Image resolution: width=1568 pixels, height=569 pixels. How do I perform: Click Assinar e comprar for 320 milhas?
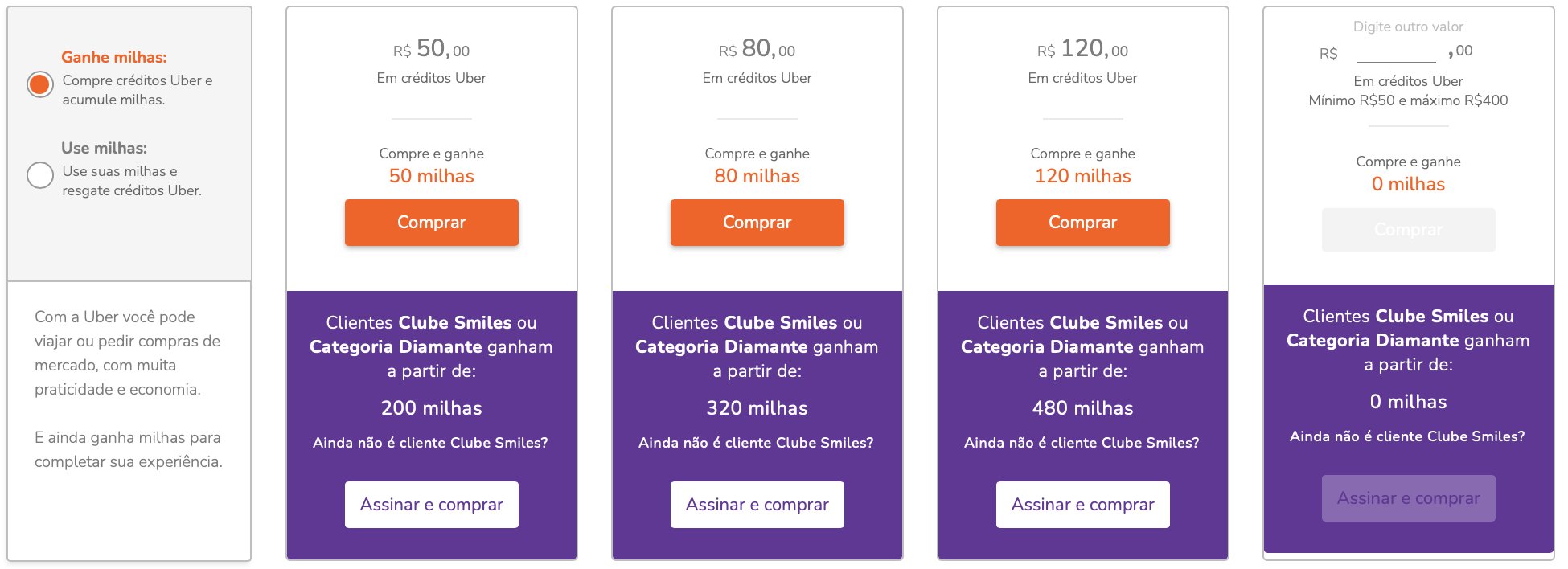pos(757,505)
